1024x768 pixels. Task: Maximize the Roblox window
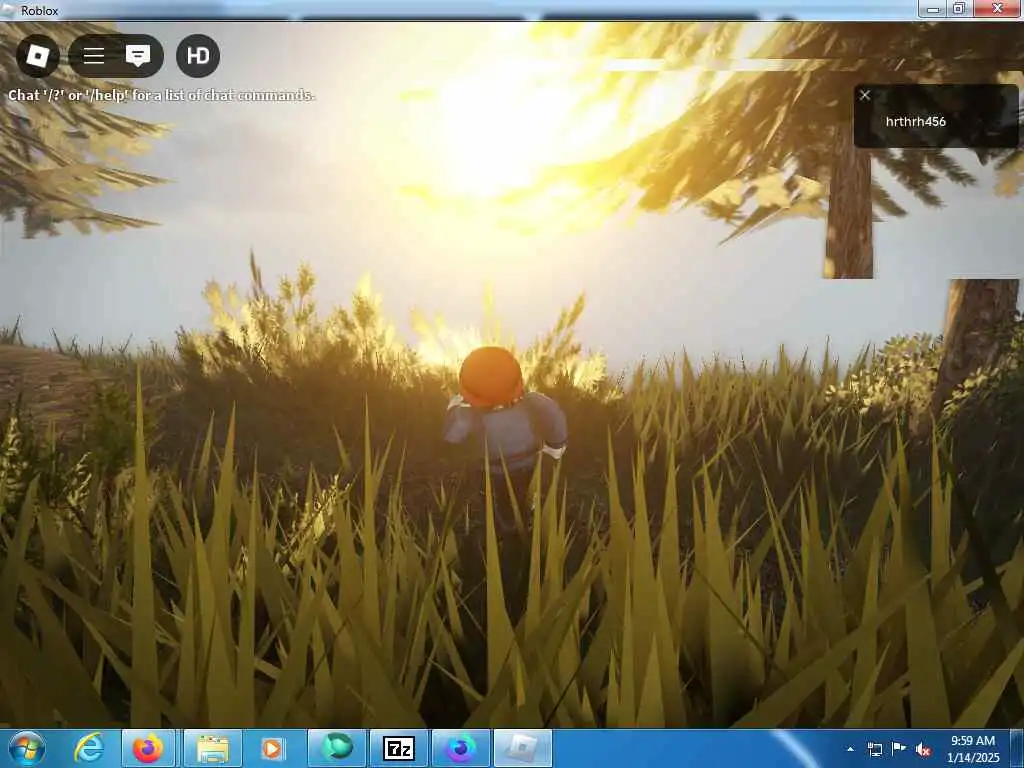click(x=959, y=9)
